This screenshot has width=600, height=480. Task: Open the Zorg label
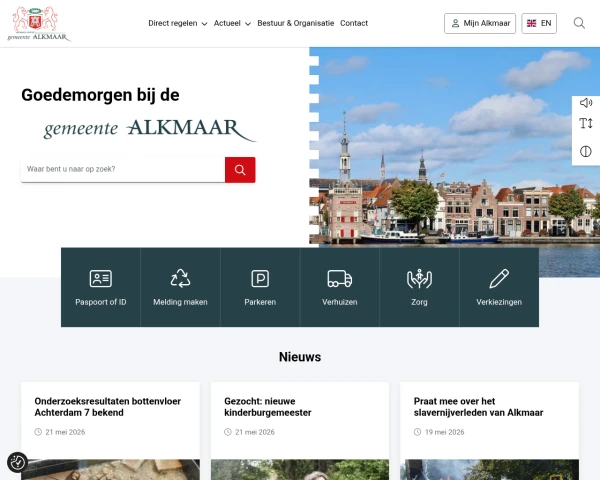(419, 302)
